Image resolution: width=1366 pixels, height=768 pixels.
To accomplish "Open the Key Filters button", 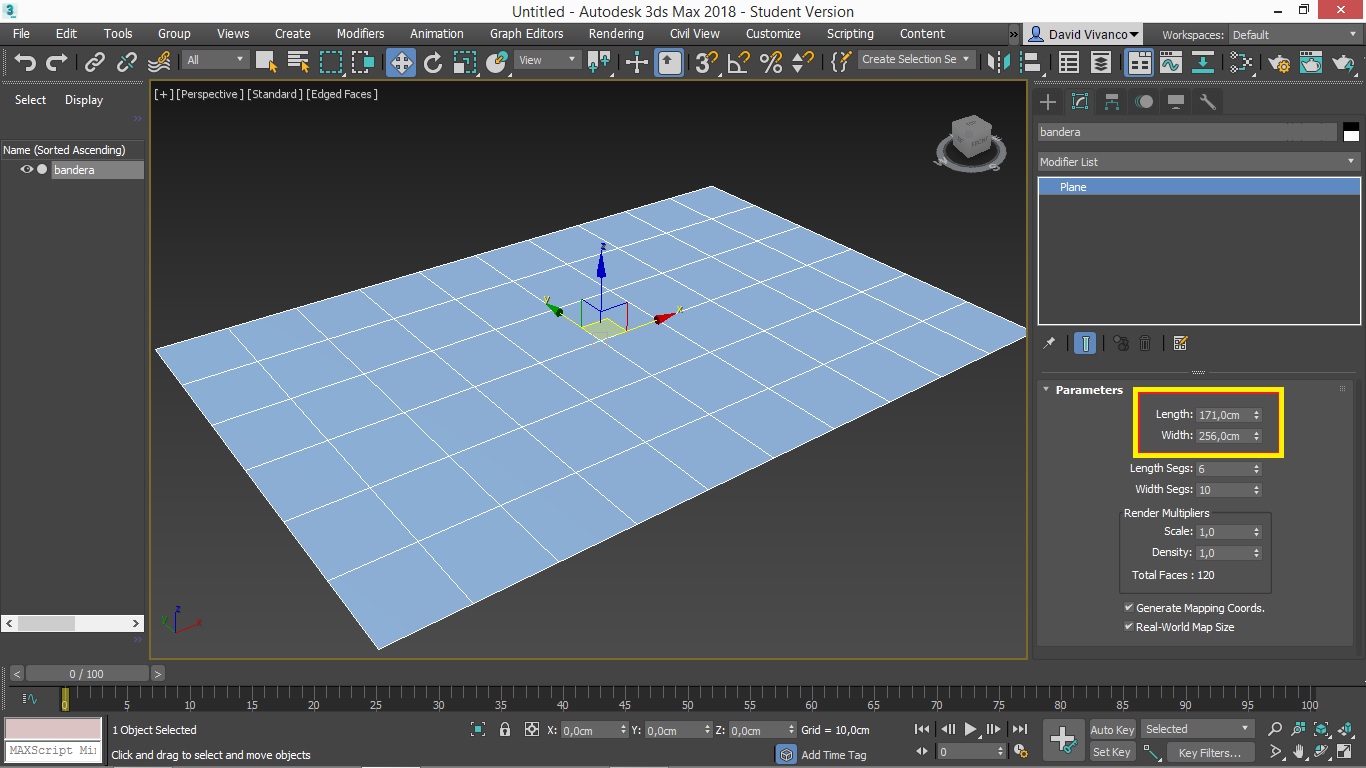I will point(1209,752).
